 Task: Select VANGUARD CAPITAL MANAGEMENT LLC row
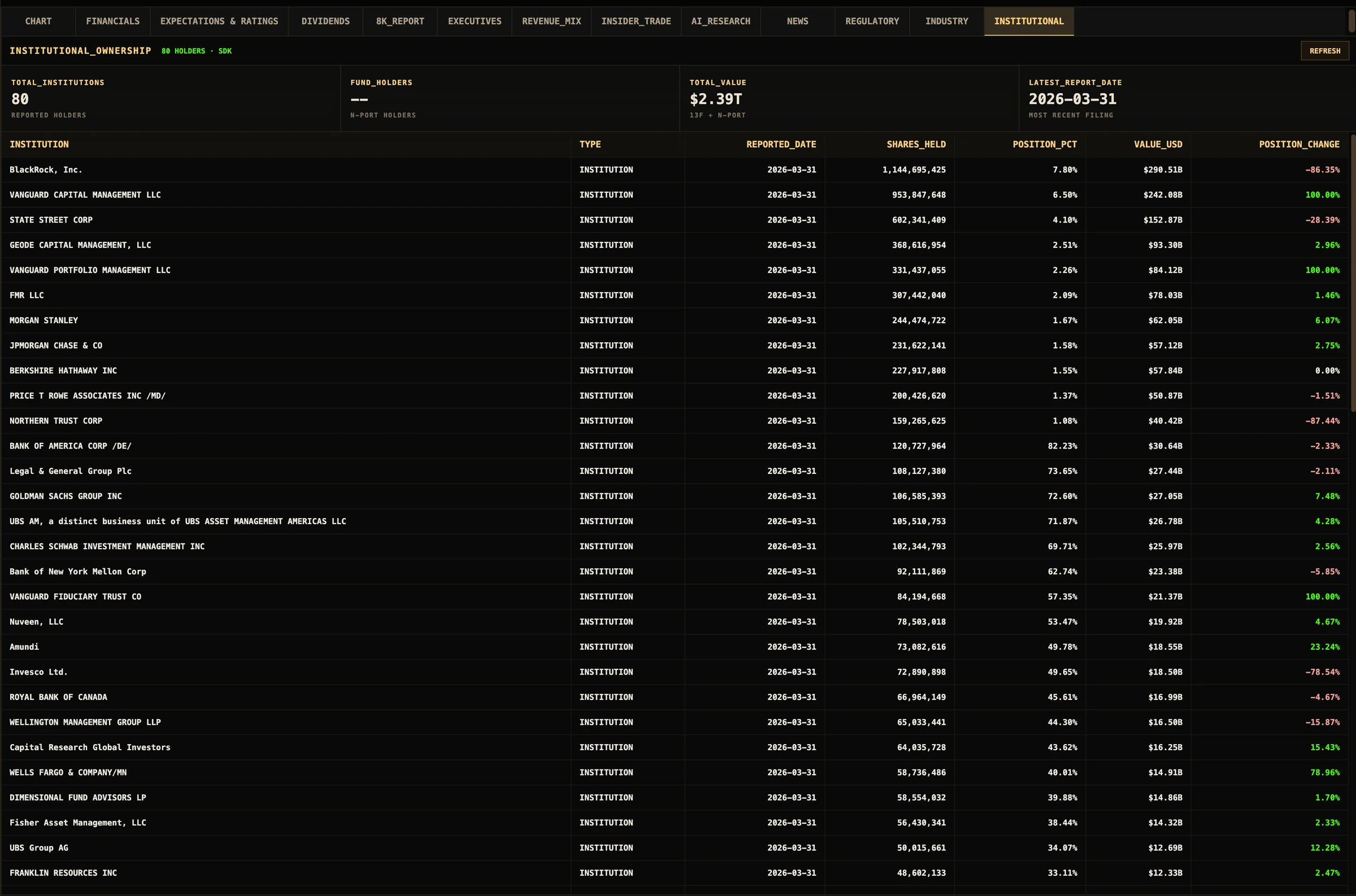(675, 195)
